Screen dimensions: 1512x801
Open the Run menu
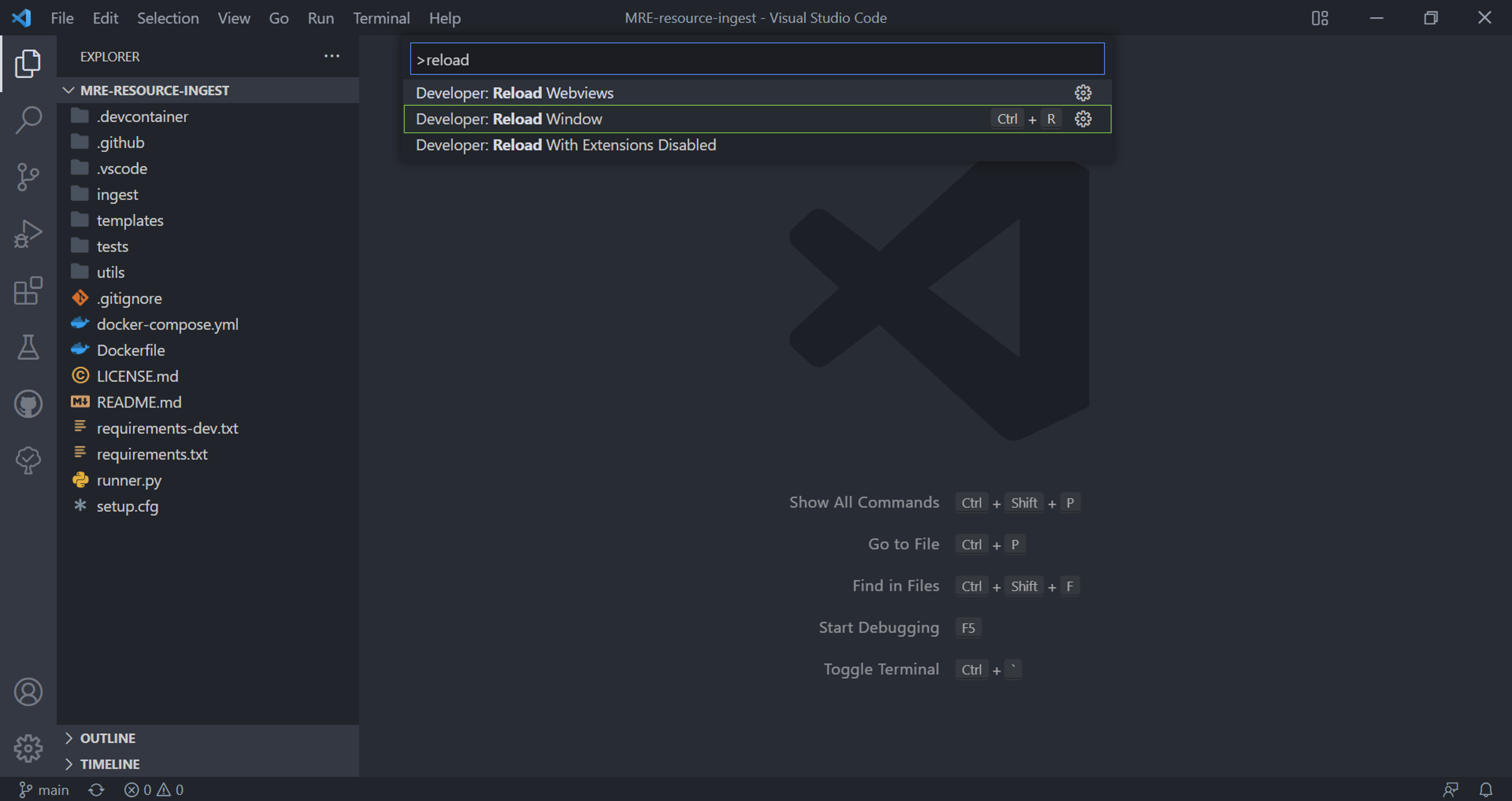[321, 18]
